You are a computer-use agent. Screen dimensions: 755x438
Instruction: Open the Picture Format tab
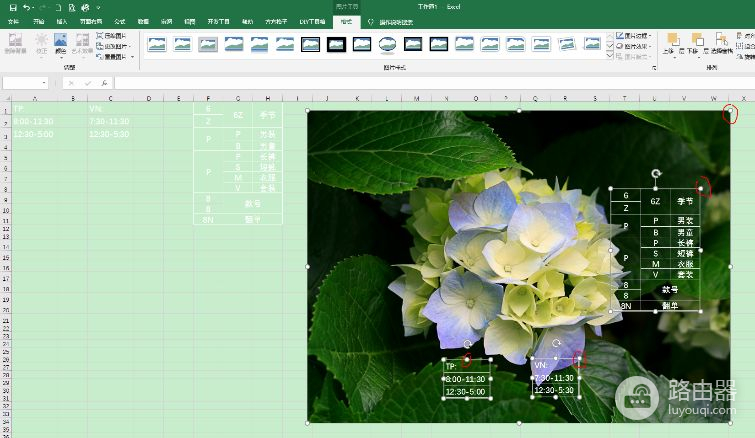click(x=346, y=20)
